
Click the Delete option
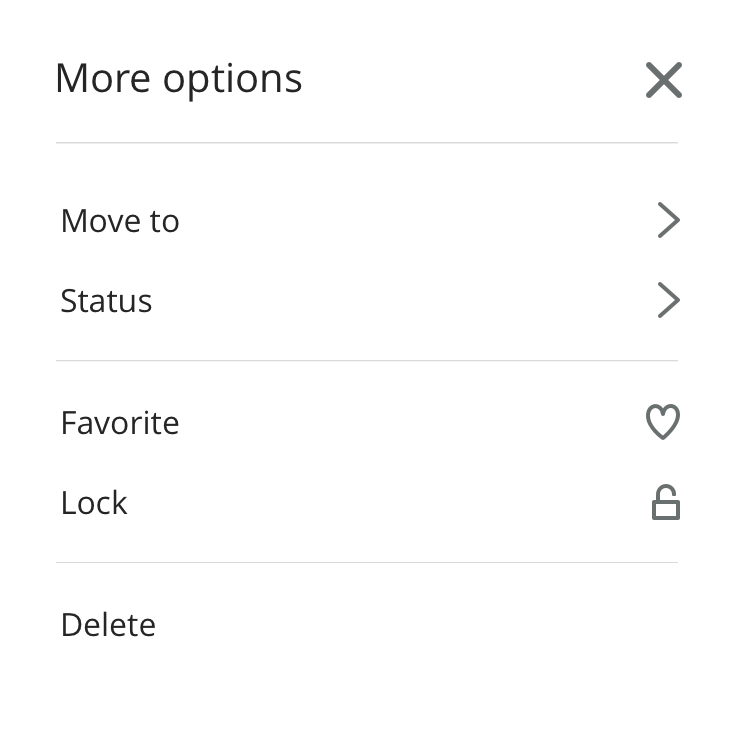pos(108,625)
